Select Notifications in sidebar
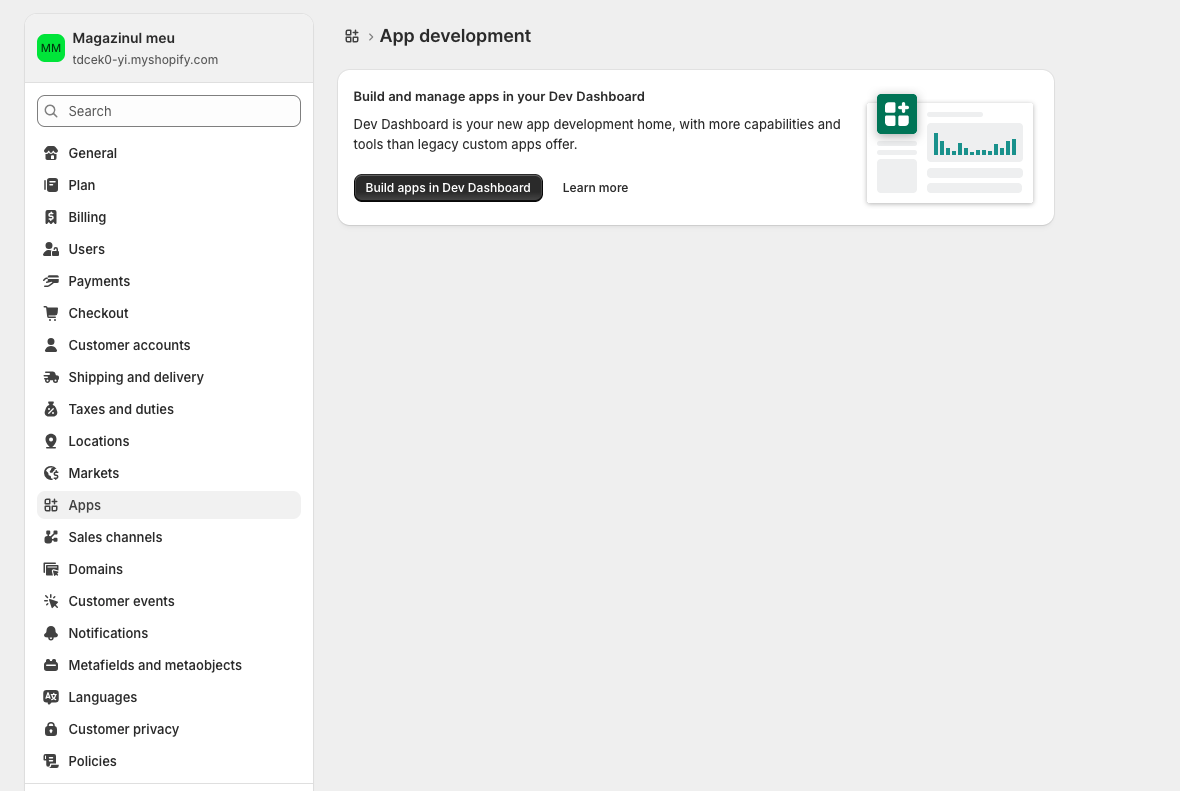 (x=169, y=633)
